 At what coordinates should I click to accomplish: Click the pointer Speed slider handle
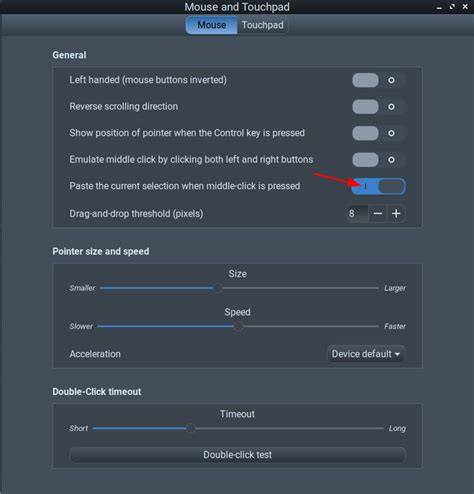tap(238, 326)
